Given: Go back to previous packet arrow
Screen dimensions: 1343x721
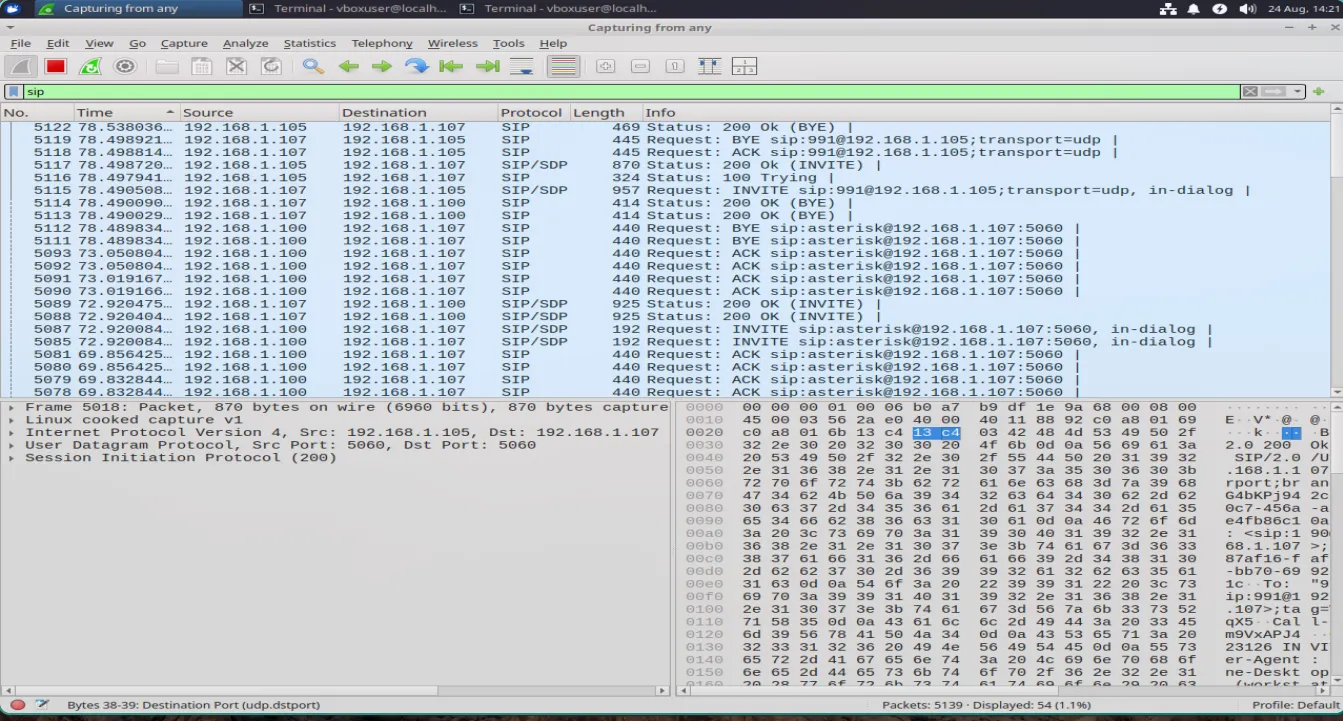Looking at the screenshot, I should (348, 66).
